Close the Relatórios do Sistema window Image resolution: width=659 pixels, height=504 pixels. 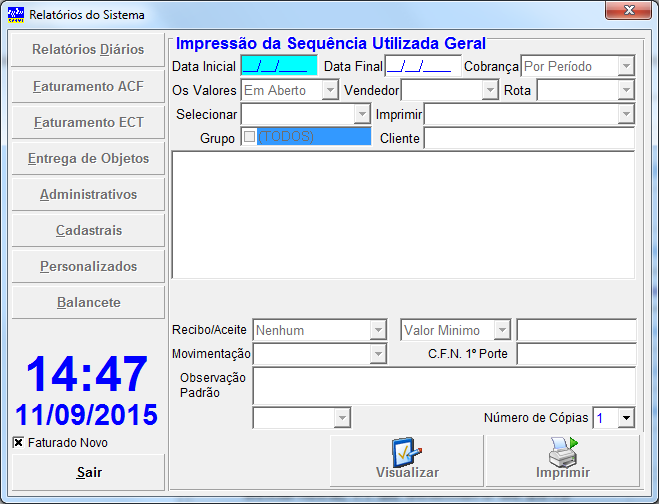(628, 10)
